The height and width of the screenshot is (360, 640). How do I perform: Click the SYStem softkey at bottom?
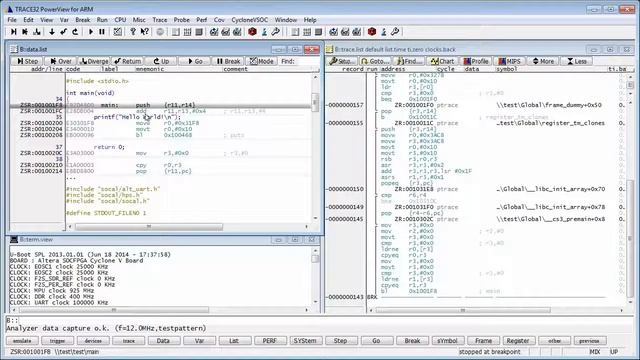click(x=305, y=340)
